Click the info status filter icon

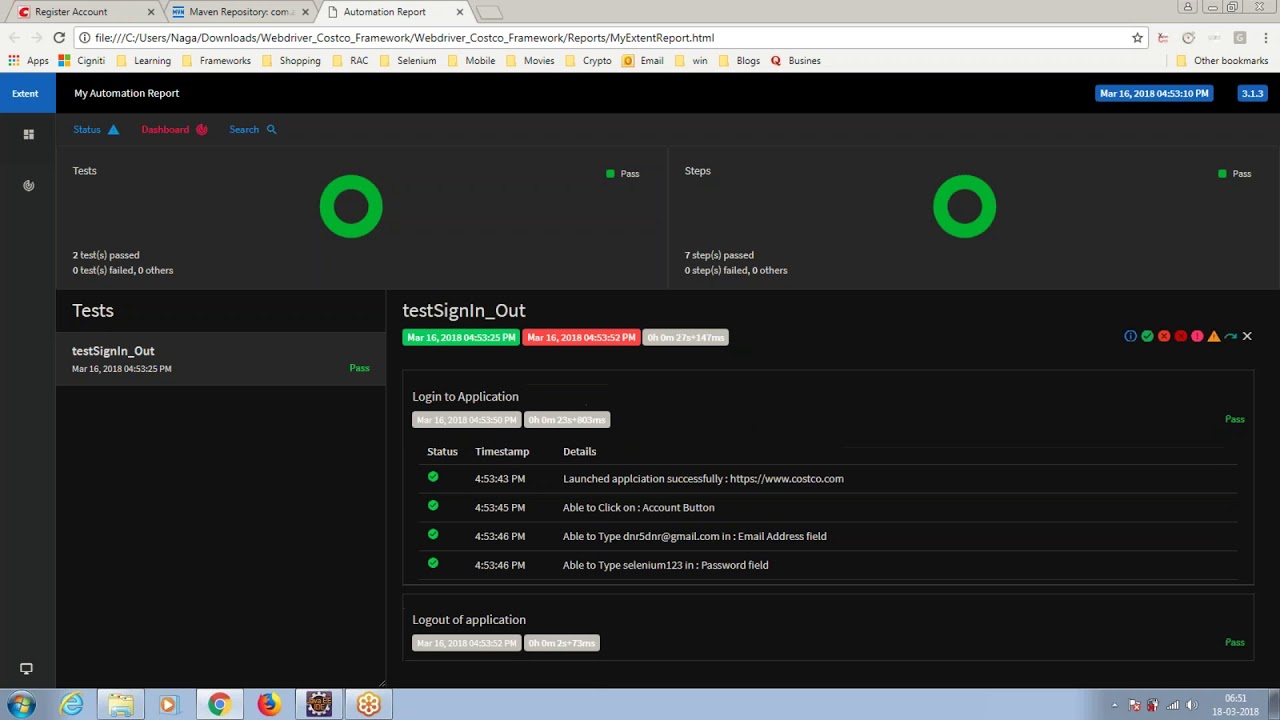tap(1130, 336)
